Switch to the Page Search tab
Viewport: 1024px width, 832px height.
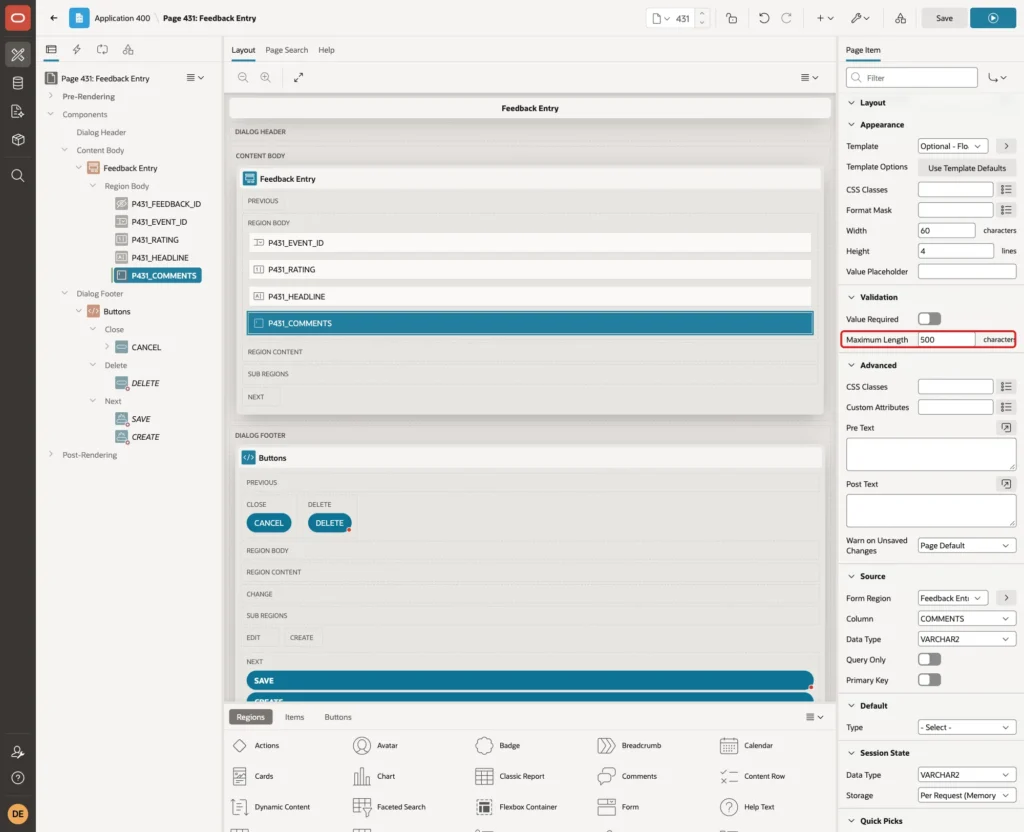287,50
